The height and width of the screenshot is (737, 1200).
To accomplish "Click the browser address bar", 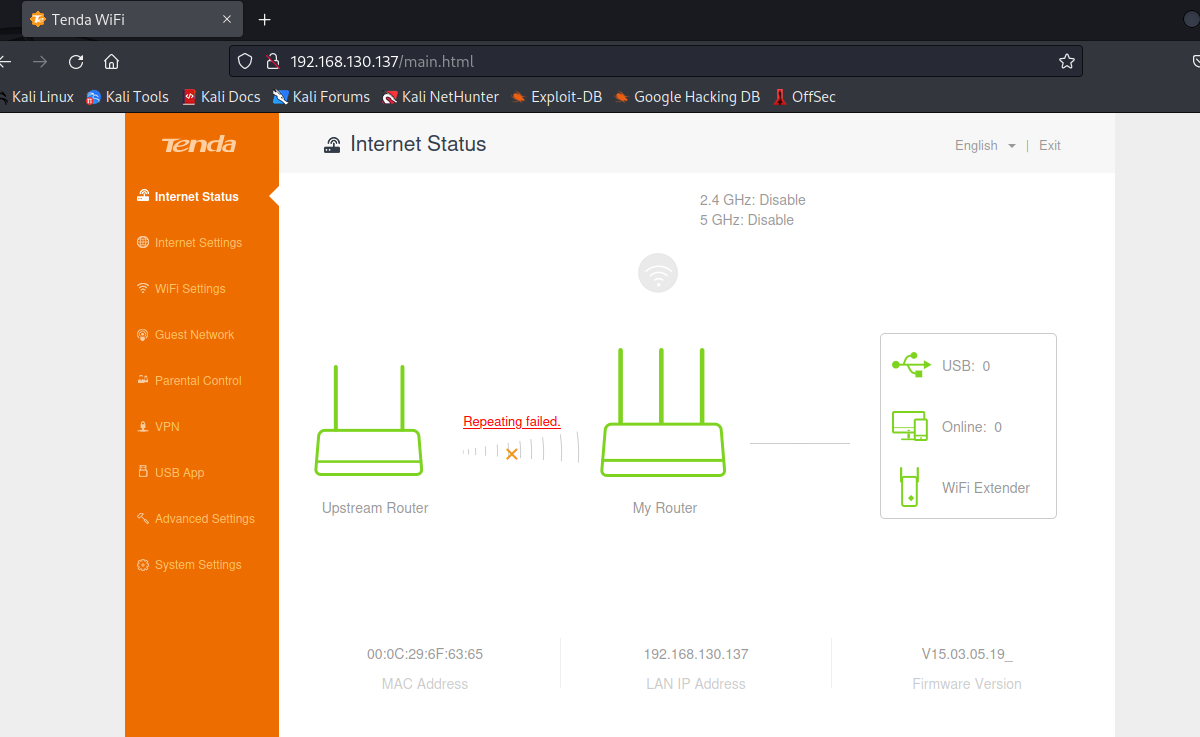I will [x=650, y=62].
